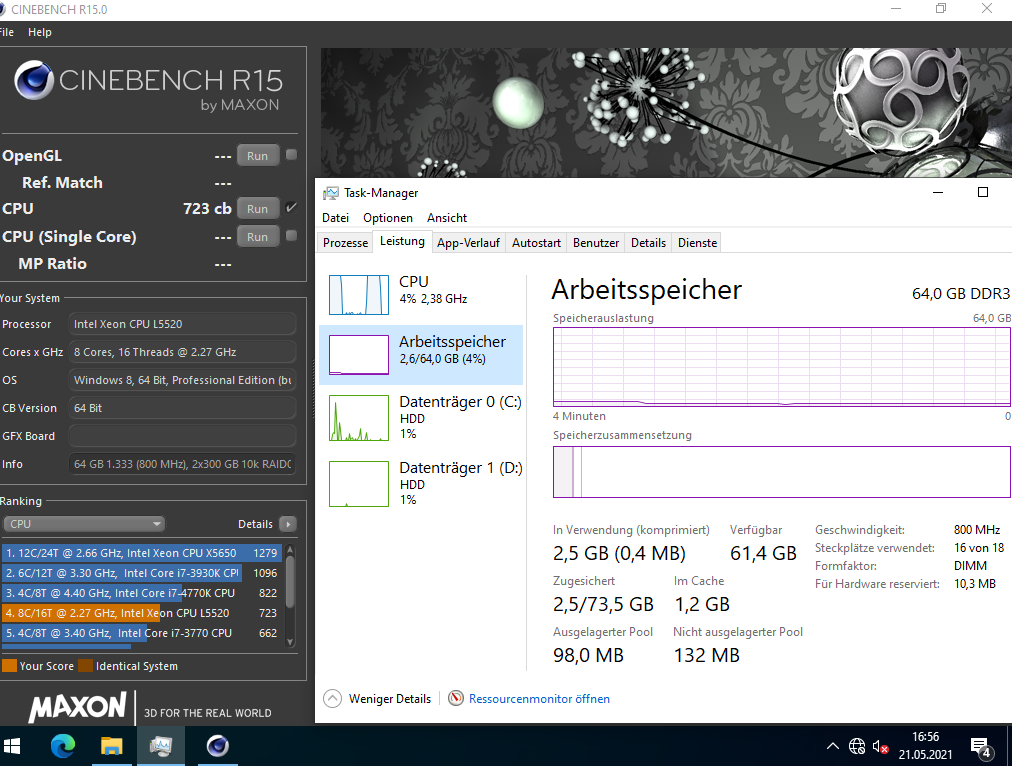
Task: Click muted speaker tray icon
Action: pos(880,747)
